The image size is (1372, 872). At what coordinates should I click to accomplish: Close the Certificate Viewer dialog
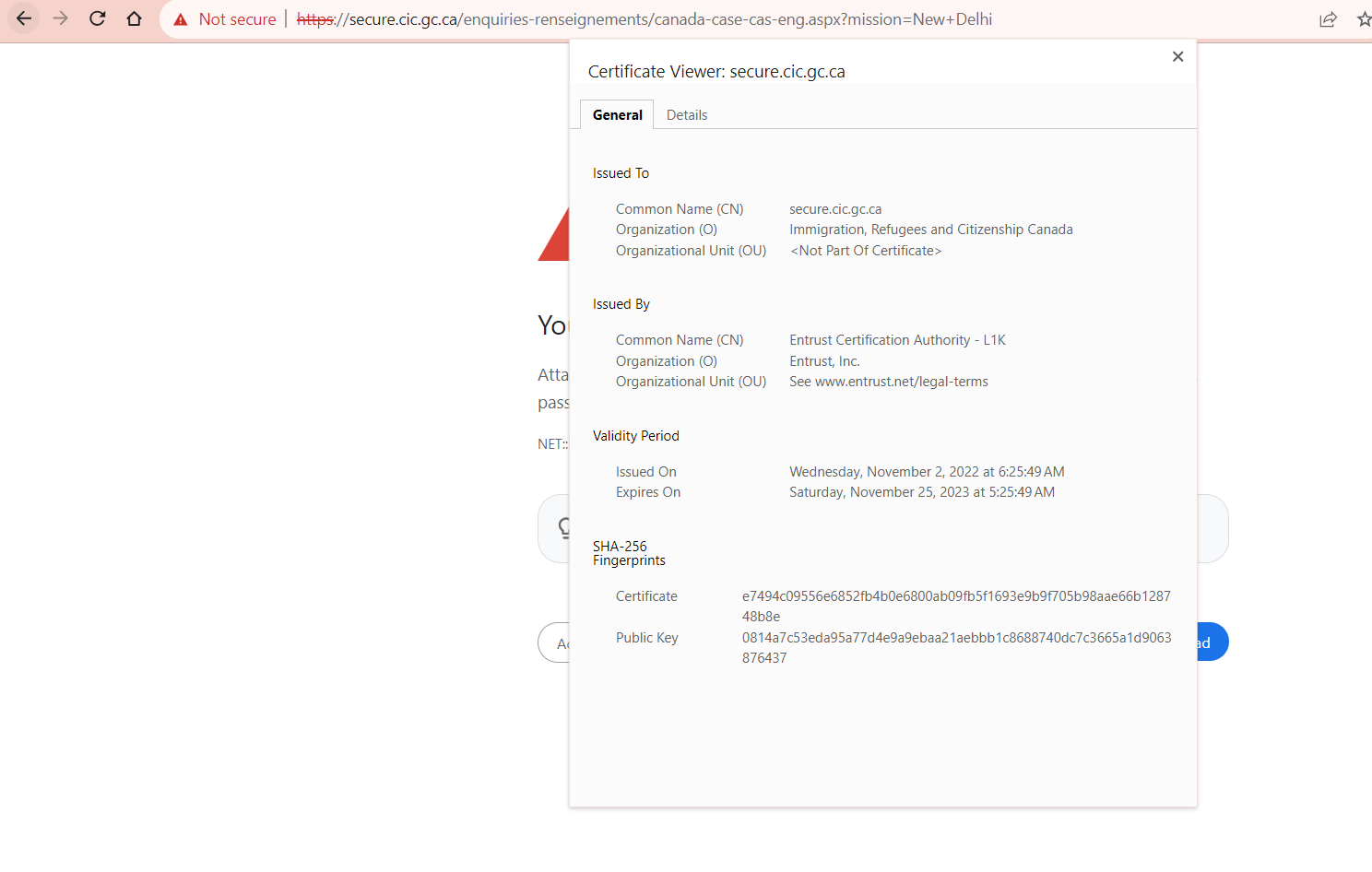coord(1177,56)
